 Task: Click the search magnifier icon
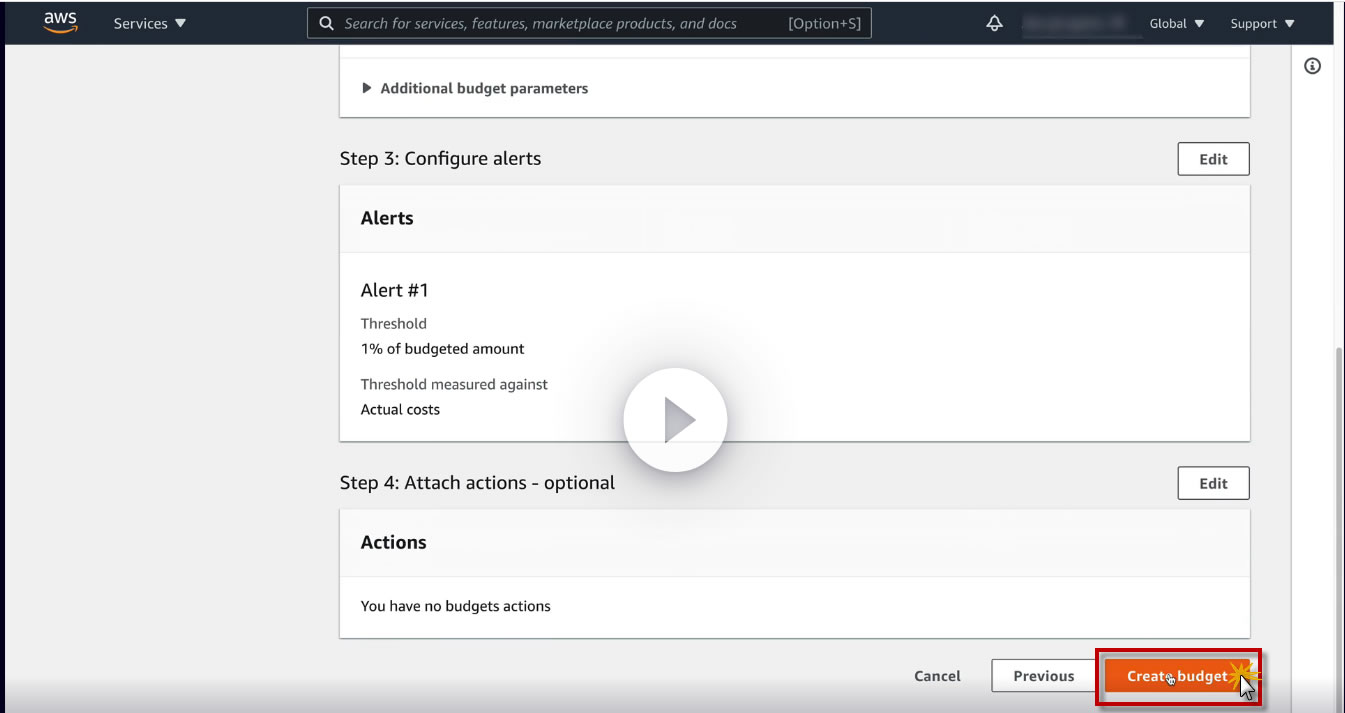coord(326,23)
